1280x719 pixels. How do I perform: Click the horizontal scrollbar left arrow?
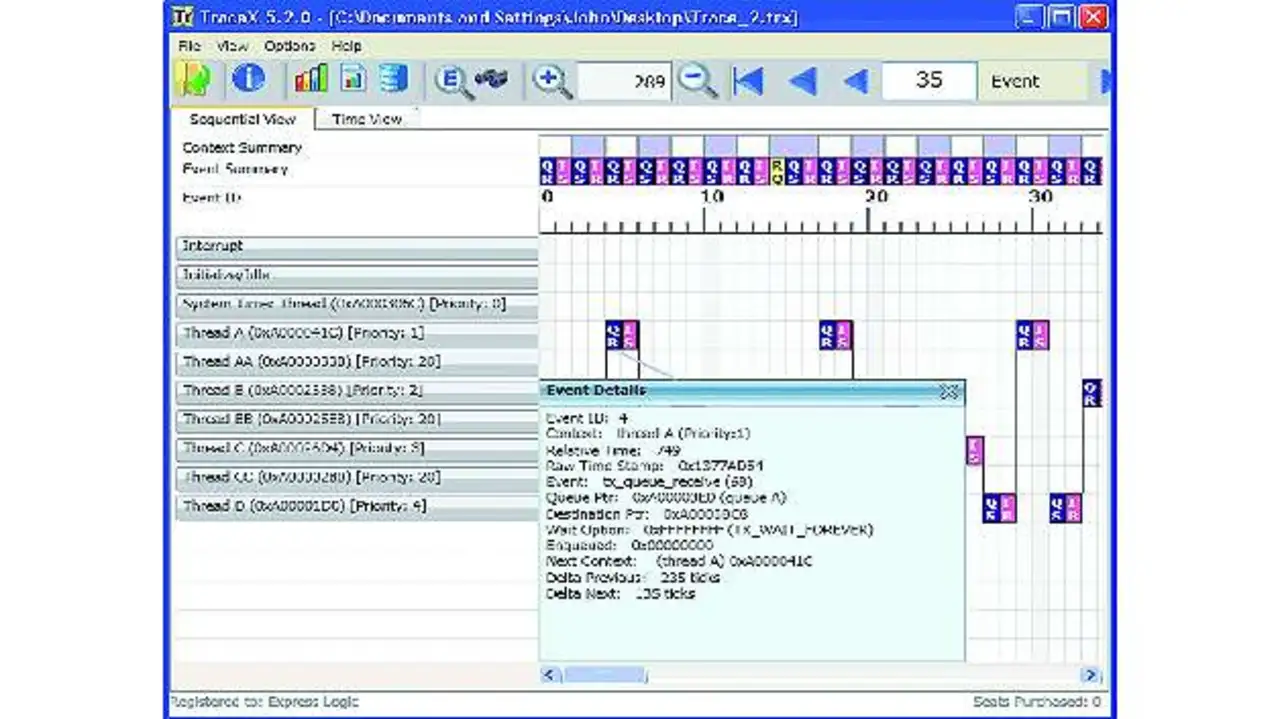549,675
